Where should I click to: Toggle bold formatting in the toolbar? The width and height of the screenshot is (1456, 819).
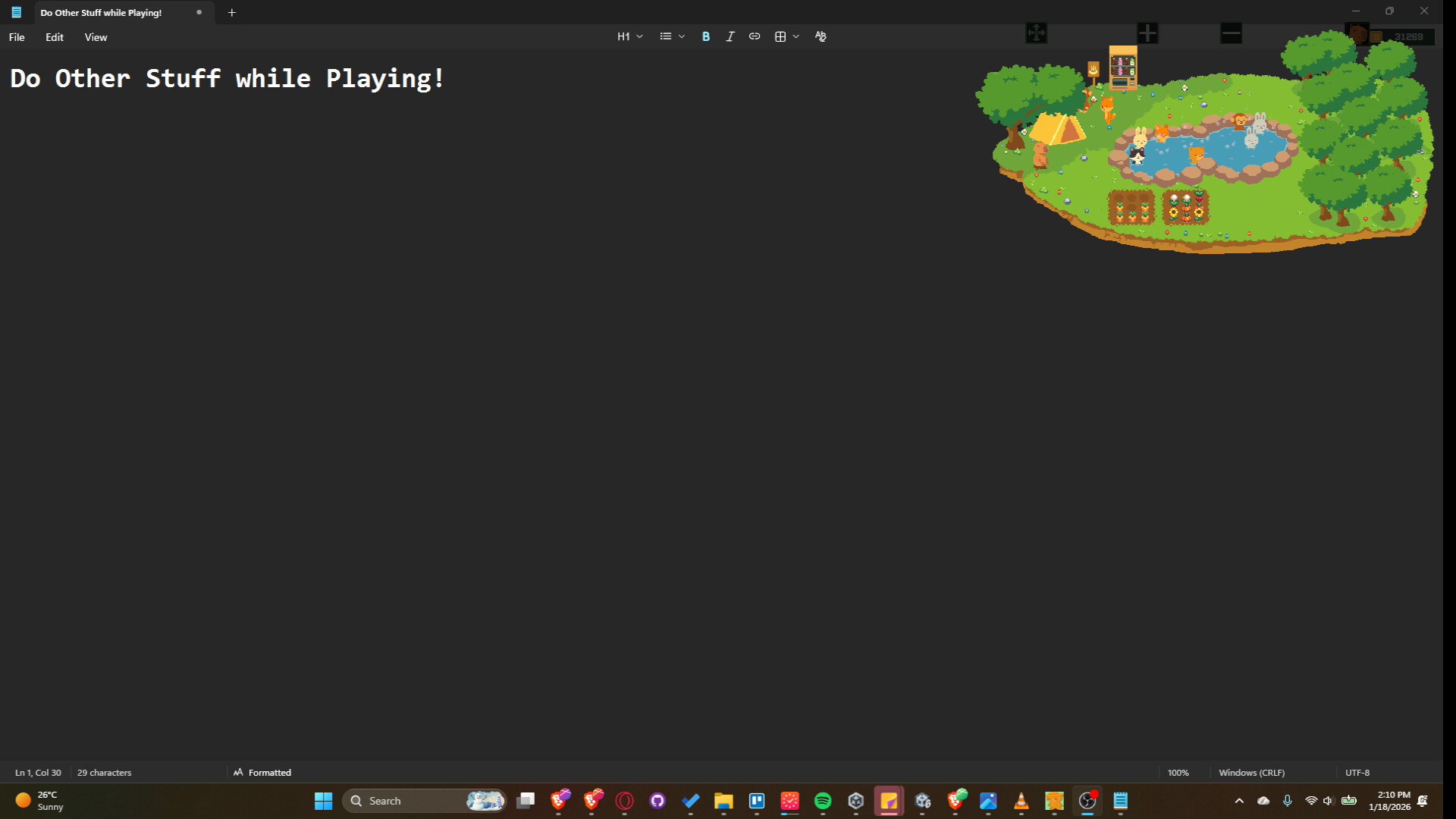[x=705, y=36]
